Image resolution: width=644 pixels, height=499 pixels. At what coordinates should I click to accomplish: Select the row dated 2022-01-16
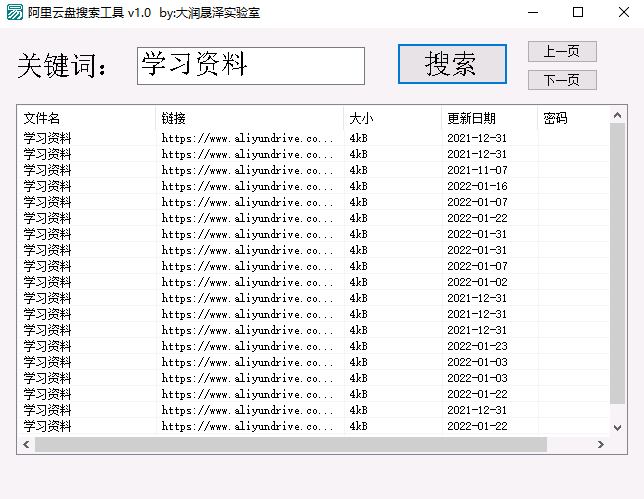[313, 186]
